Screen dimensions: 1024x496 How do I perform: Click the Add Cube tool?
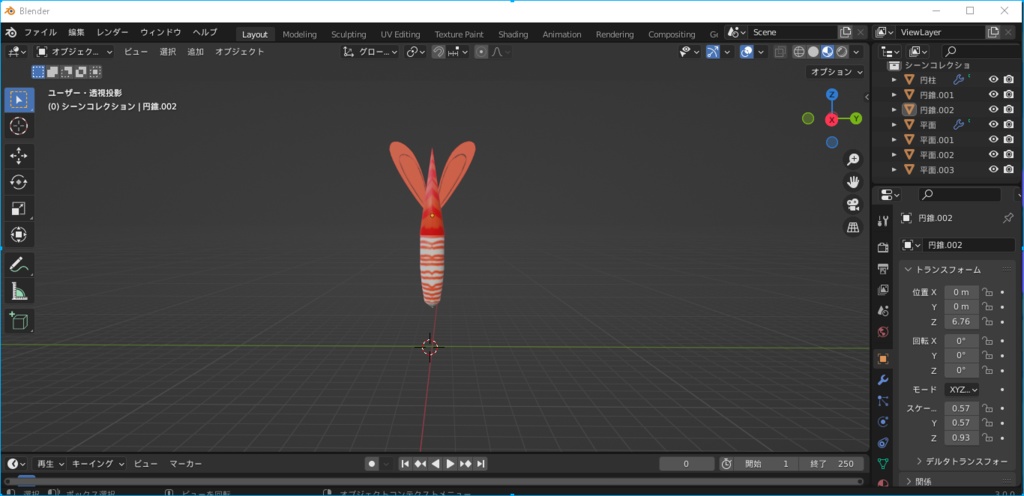(19, 321)
